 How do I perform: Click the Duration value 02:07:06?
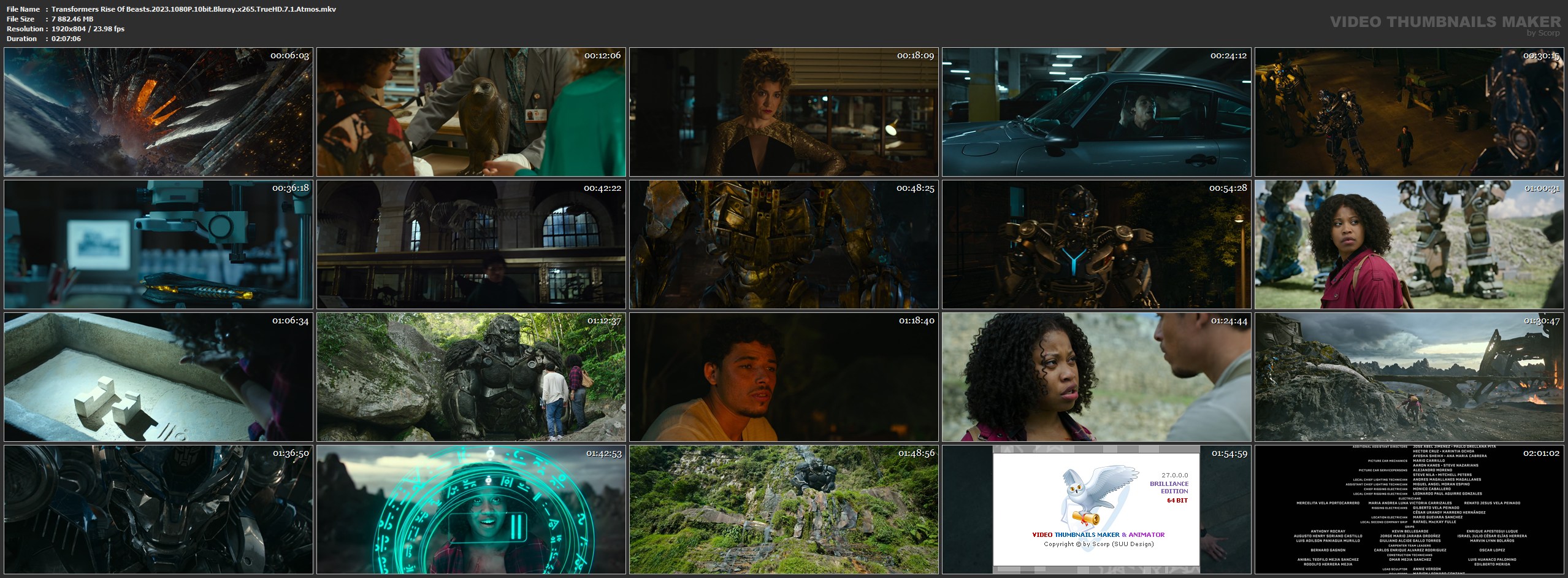pos(66,39)
